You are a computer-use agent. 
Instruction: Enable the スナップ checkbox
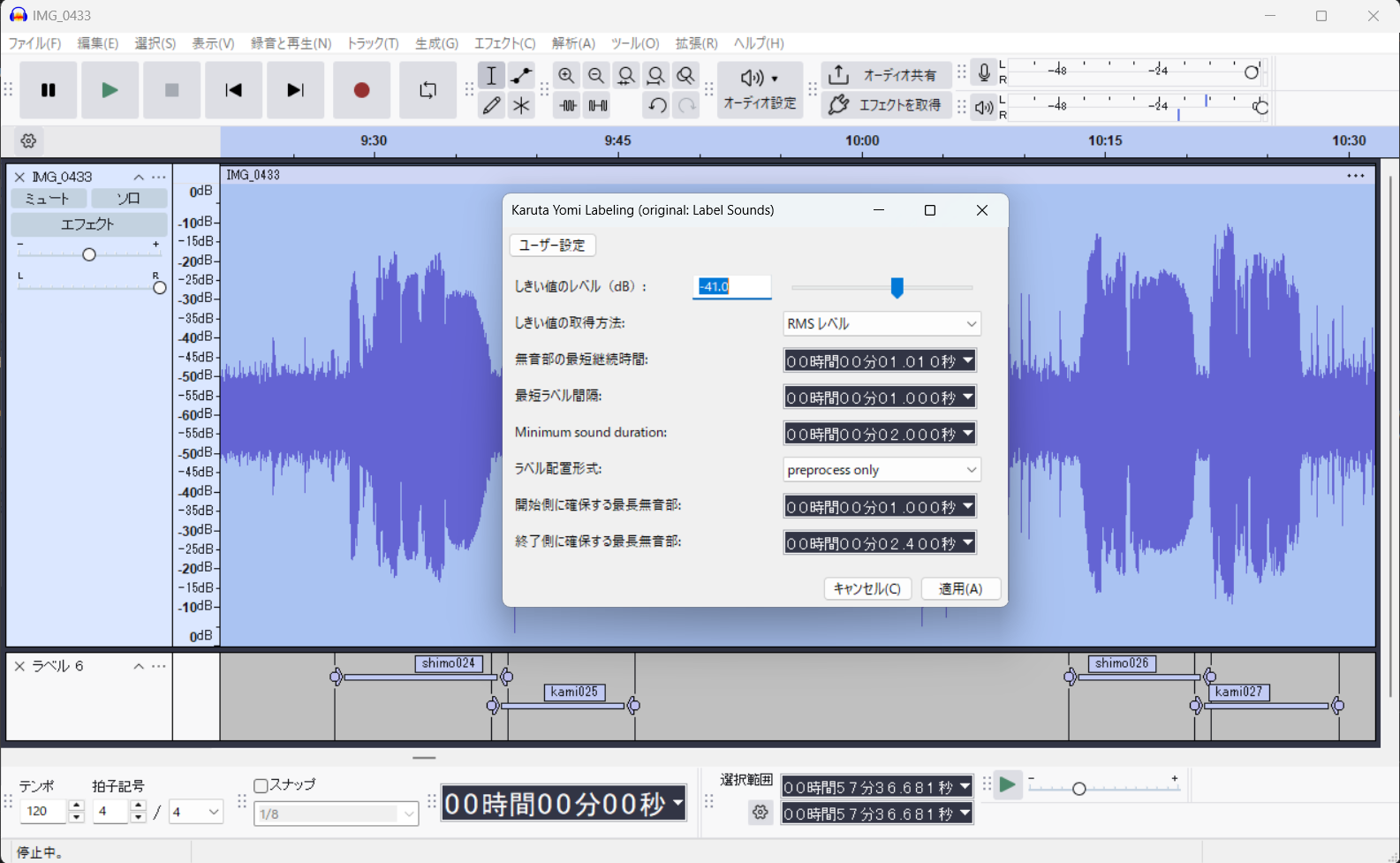261,785
